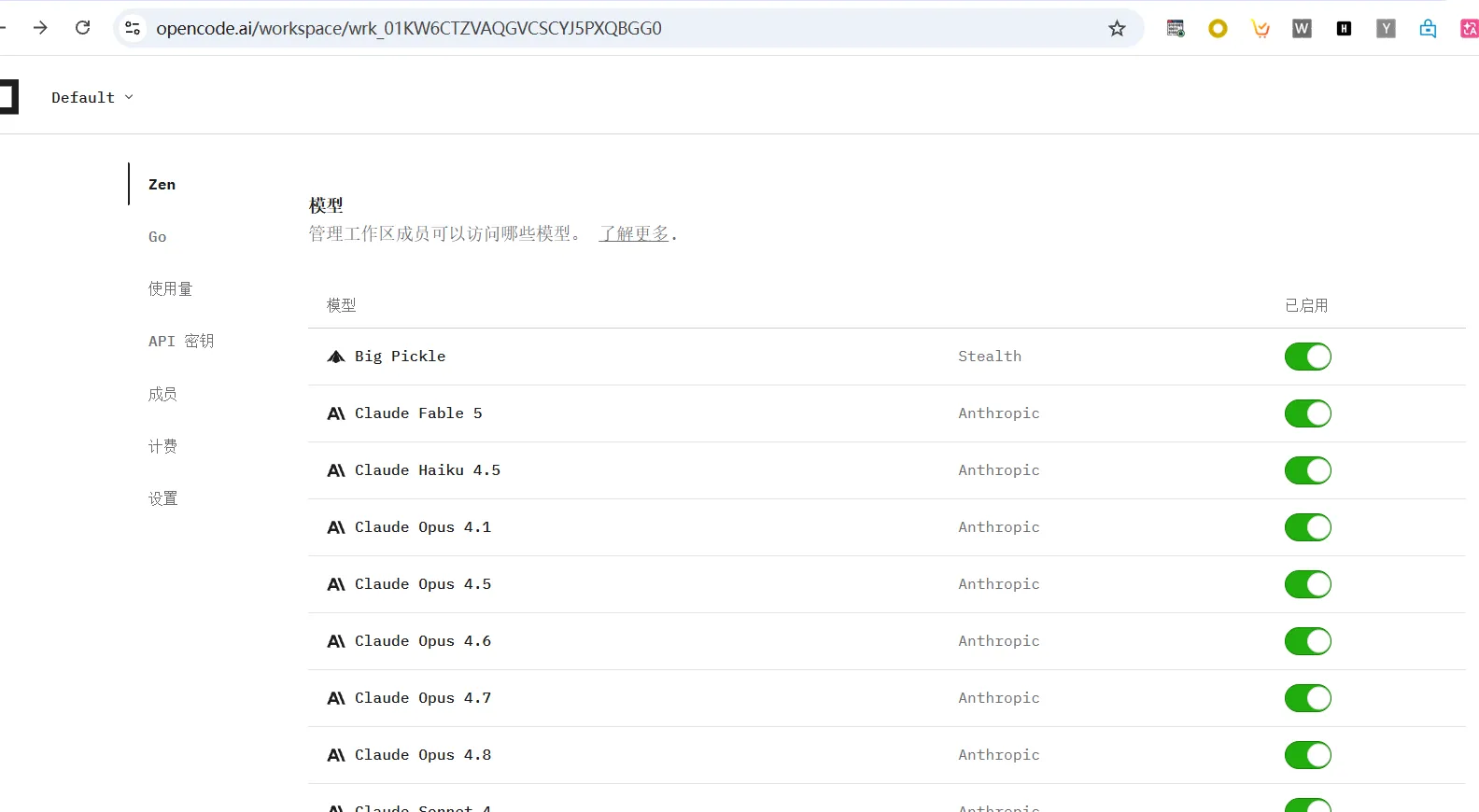Click the 已启用 column header
The height and width of the screenshot is (812, 1479).
1306,305
